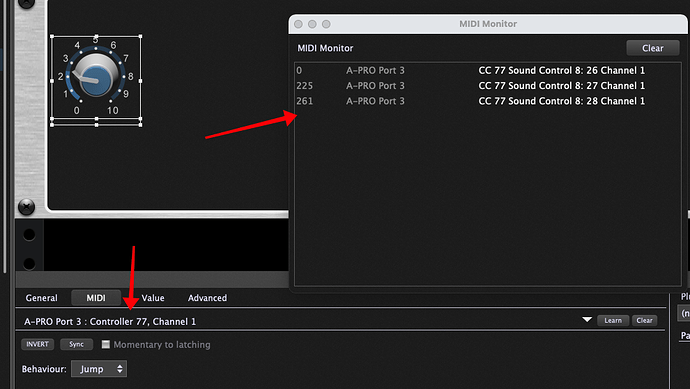Click the lower-left panel screw
The height and width of the screenshot is (389, 690).
[26, 206]
